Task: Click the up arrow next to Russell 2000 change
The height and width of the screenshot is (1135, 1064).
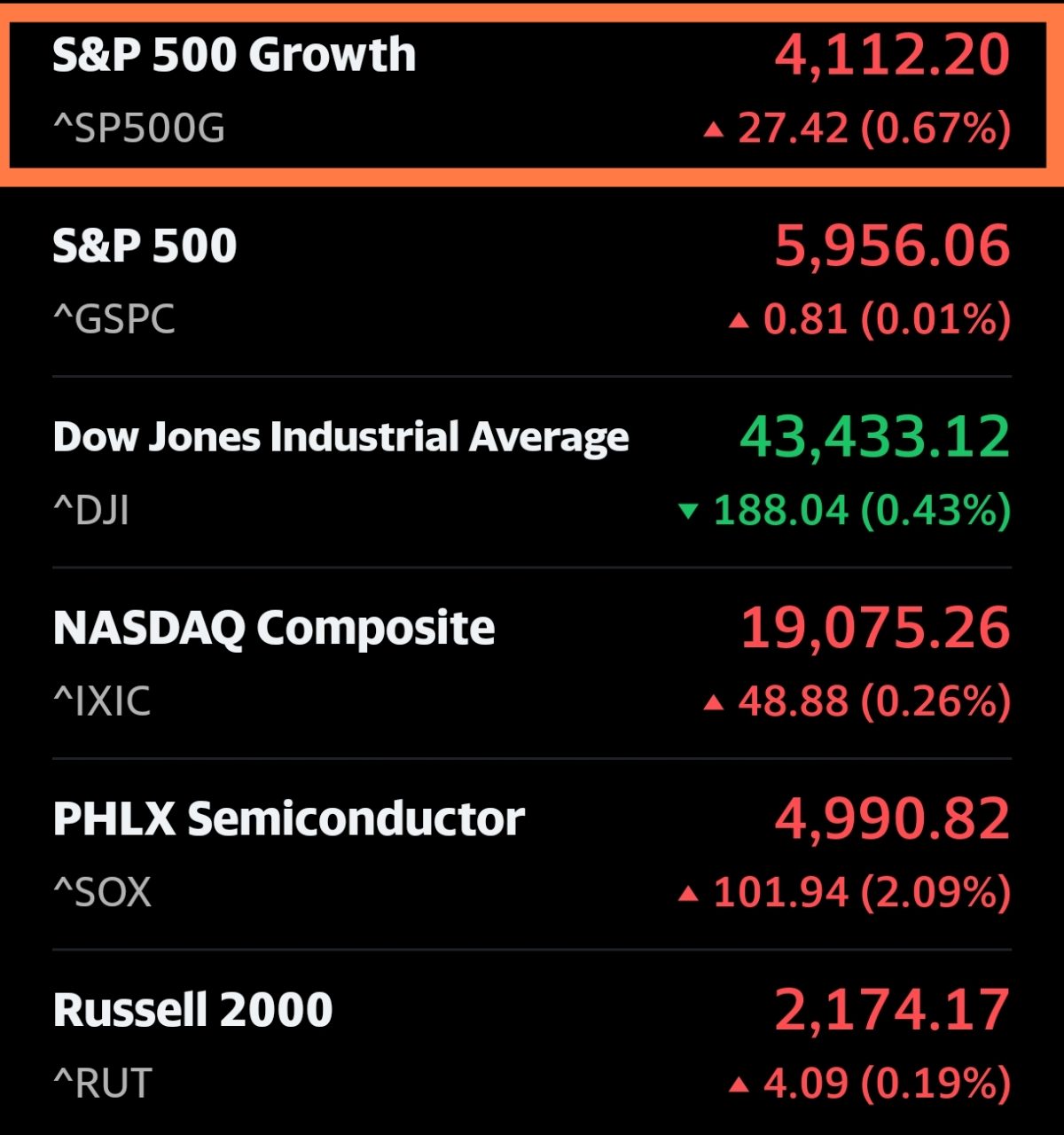Action: click(740, 1084)
